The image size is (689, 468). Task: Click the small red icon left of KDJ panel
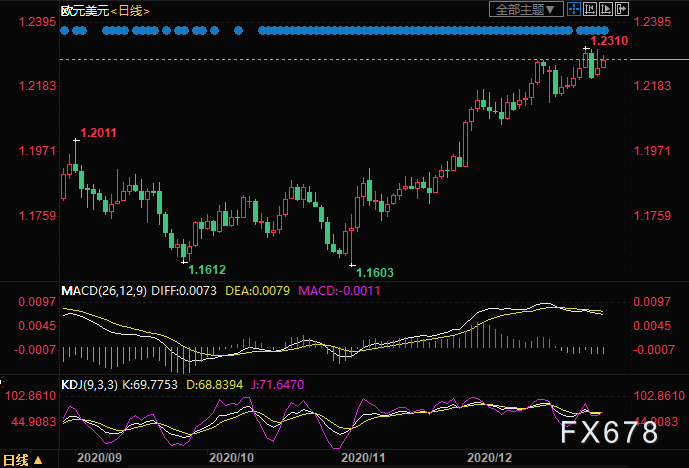click(x=3, y=384)
